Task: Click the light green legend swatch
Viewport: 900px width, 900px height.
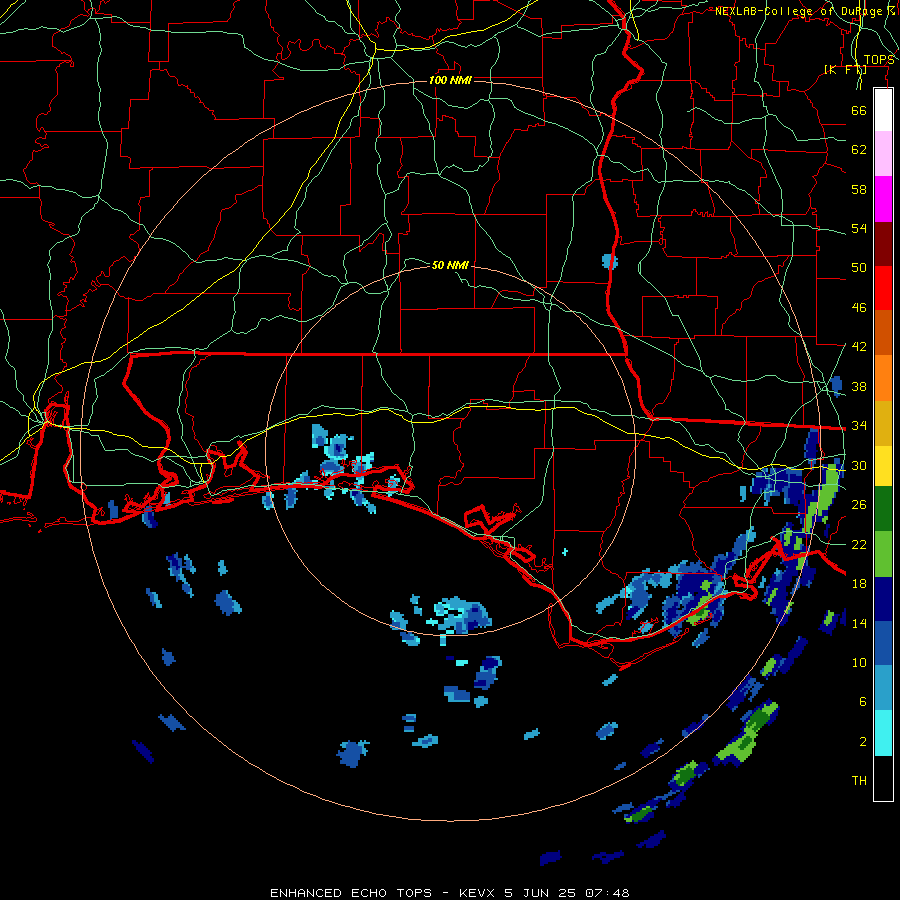Action: (883, 554)
